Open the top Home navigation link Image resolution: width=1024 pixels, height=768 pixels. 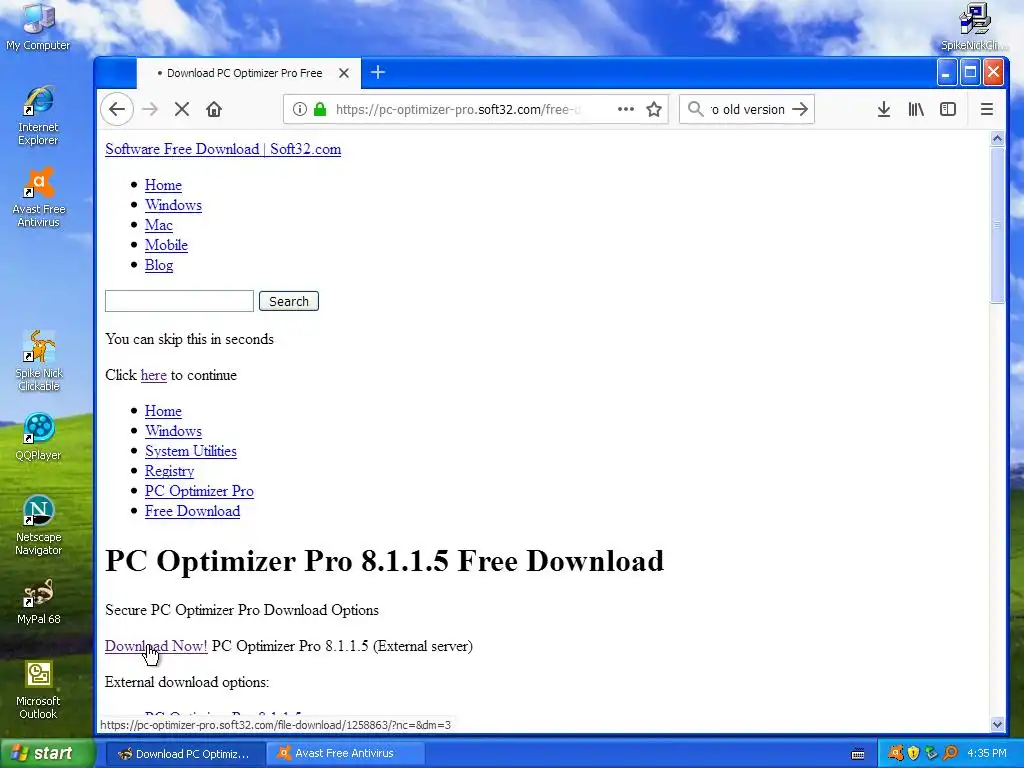coord(163,185)
